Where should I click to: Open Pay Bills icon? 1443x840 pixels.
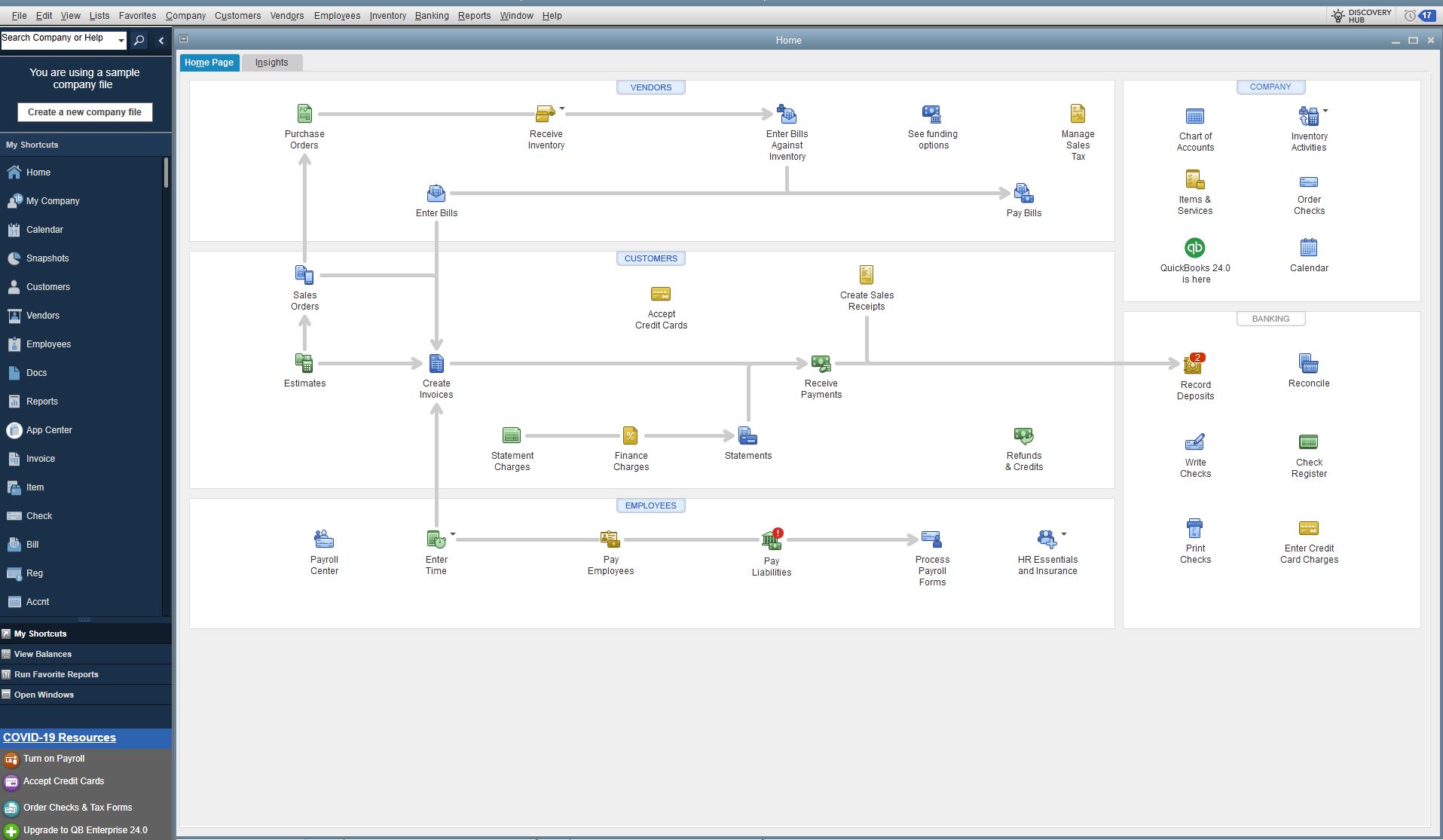[x=1023, y=193]
